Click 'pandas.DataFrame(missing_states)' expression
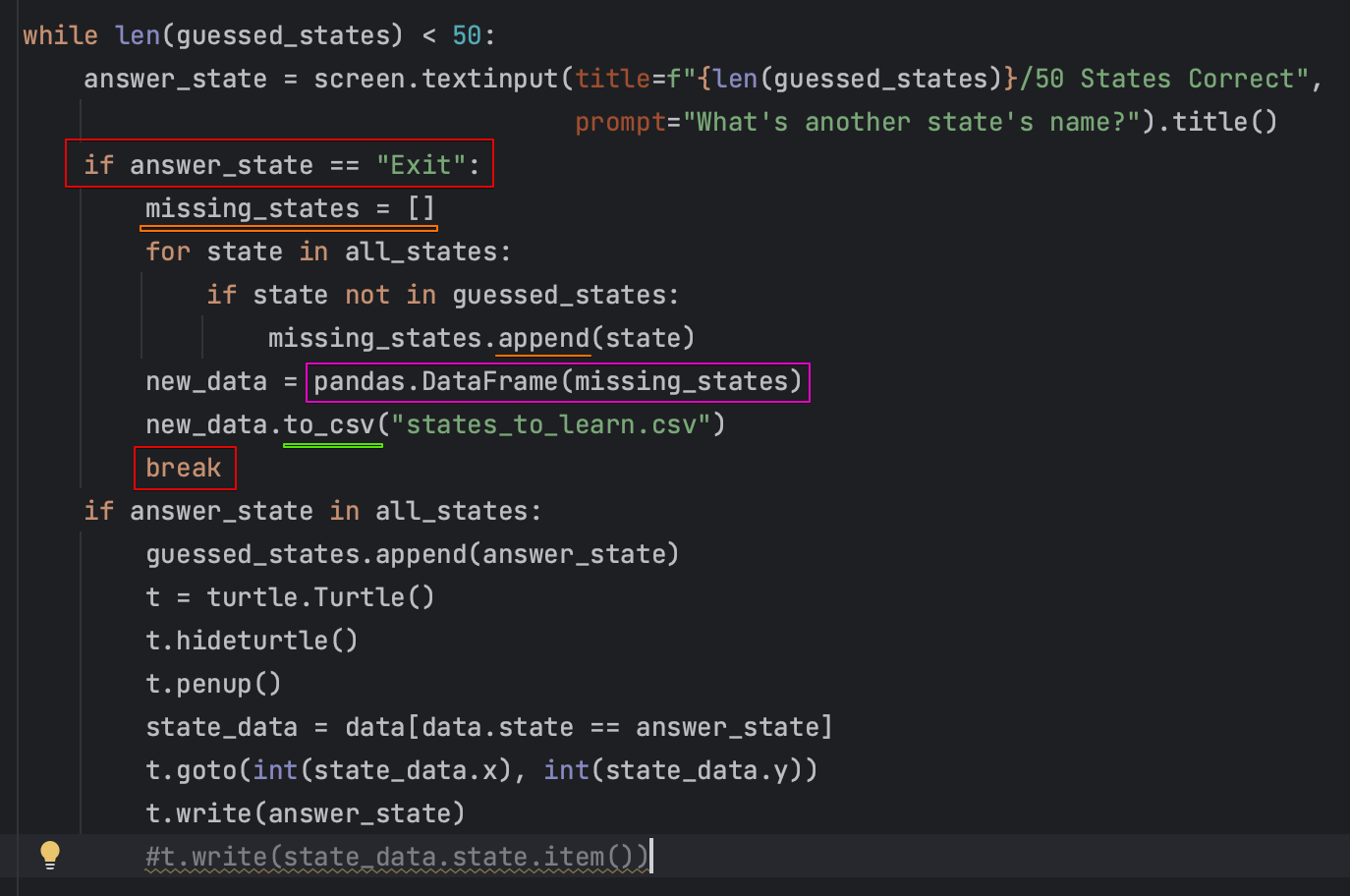1350x896 pixels. pyautogui.click(x=558, y=382)
